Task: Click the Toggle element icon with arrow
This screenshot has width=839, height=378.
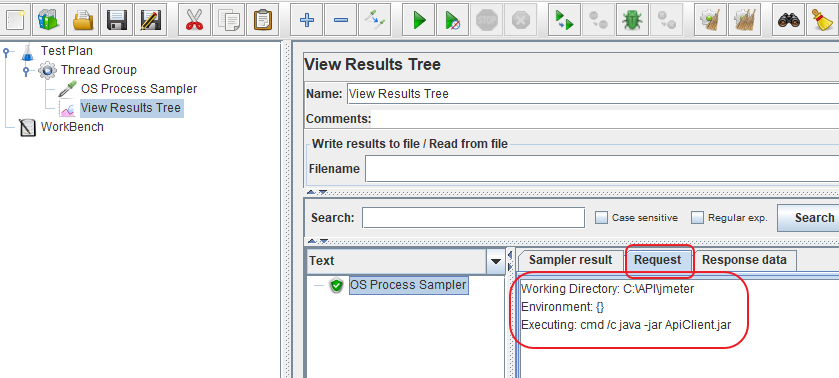Action: click(x=375, y=20)
